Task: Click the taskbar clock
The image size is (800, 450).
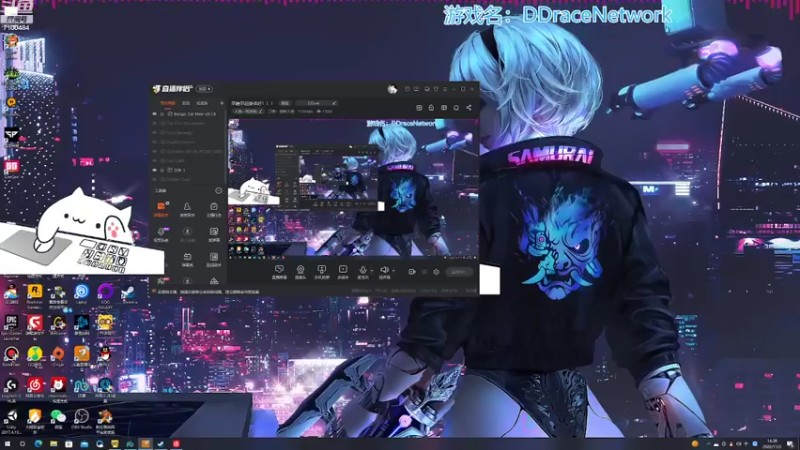Action: point(773,444)
